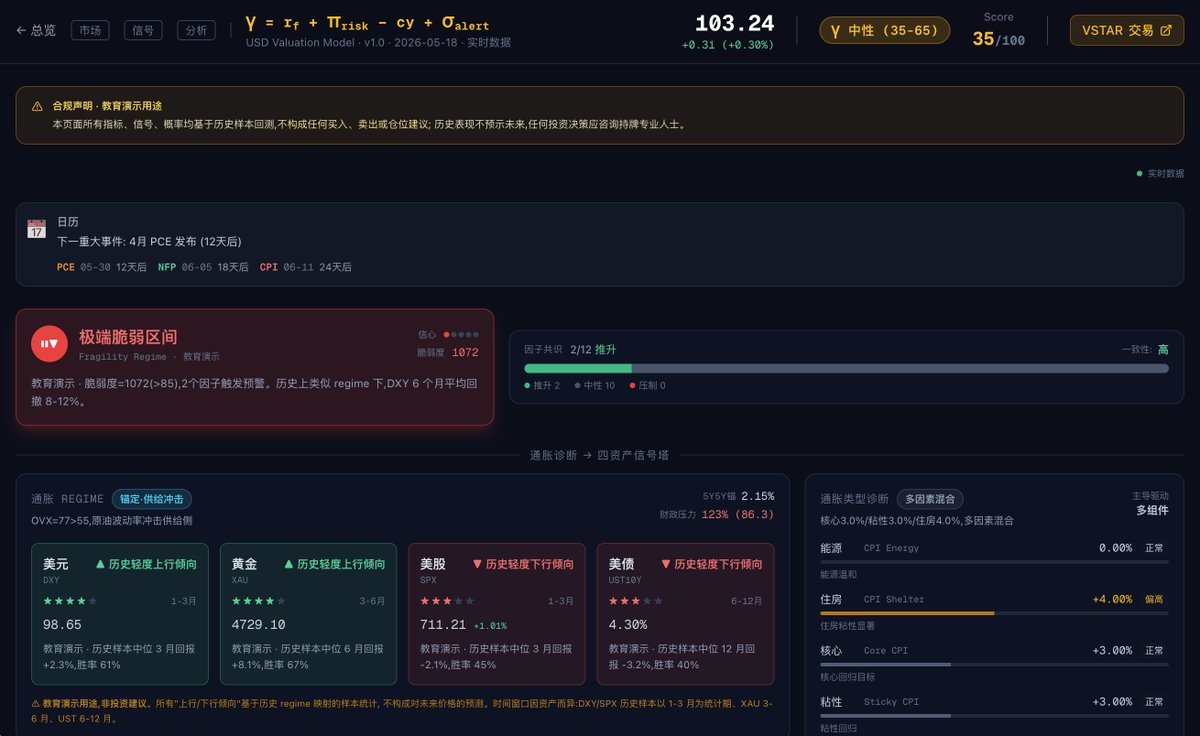Go back to 总览 overview

click(x=36, y=30)
